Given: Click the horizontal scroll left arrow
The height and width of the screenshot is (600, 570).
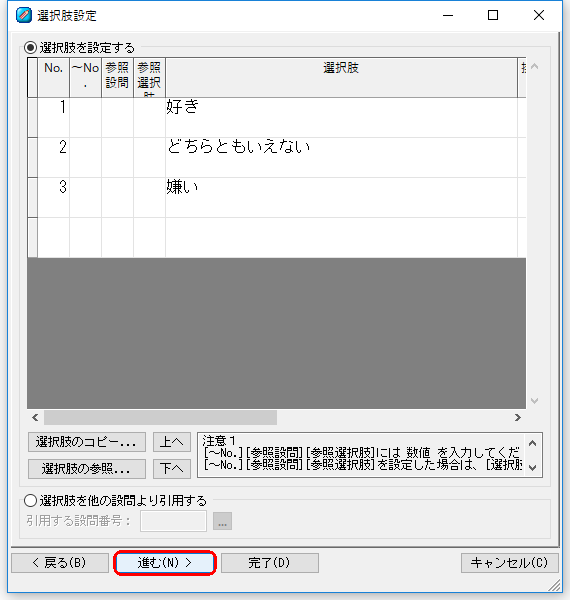Looking at the screenshot, I should coord(35,417).
